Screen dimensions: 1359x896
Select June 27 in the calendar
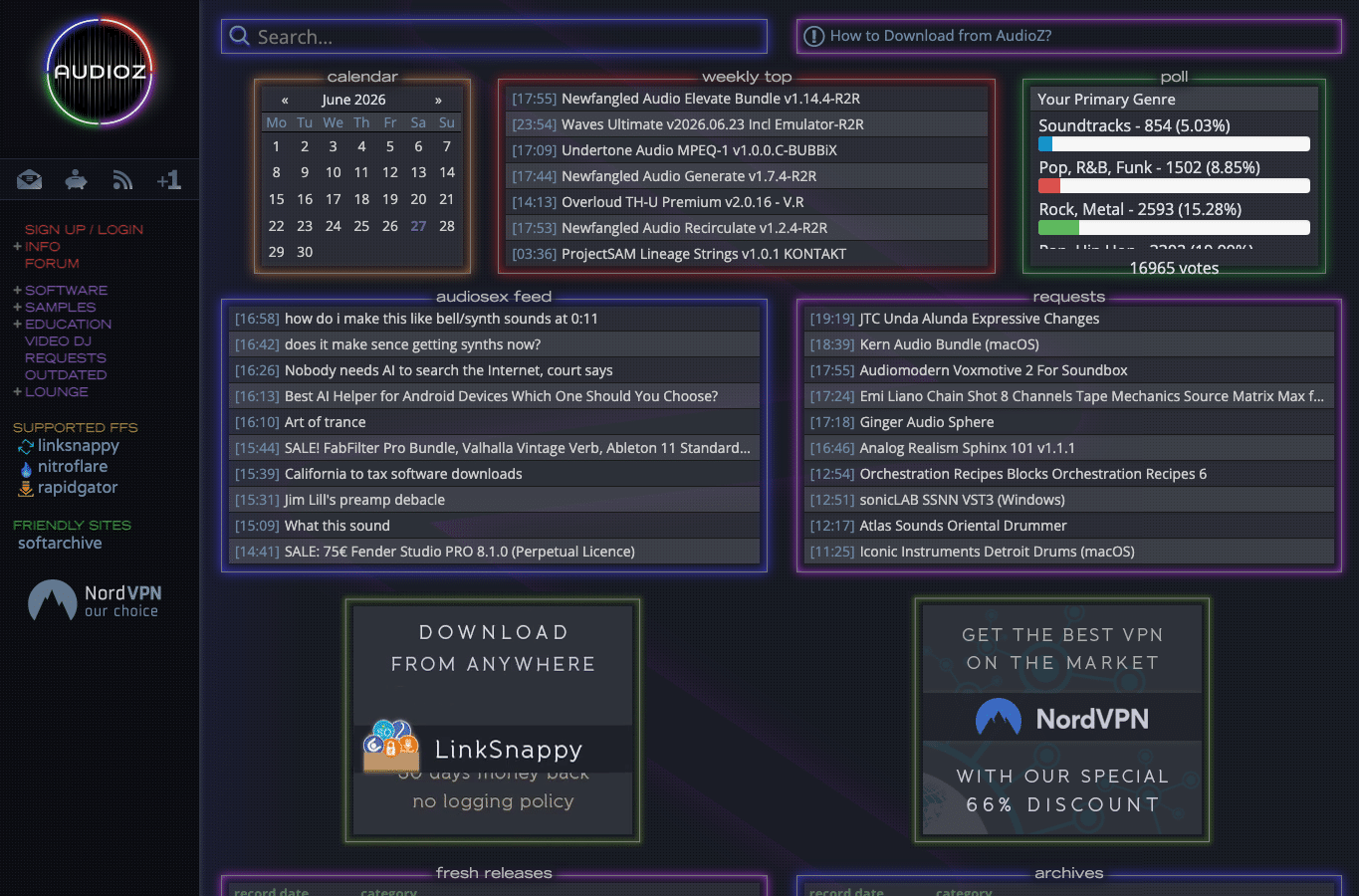click(418, 226)
